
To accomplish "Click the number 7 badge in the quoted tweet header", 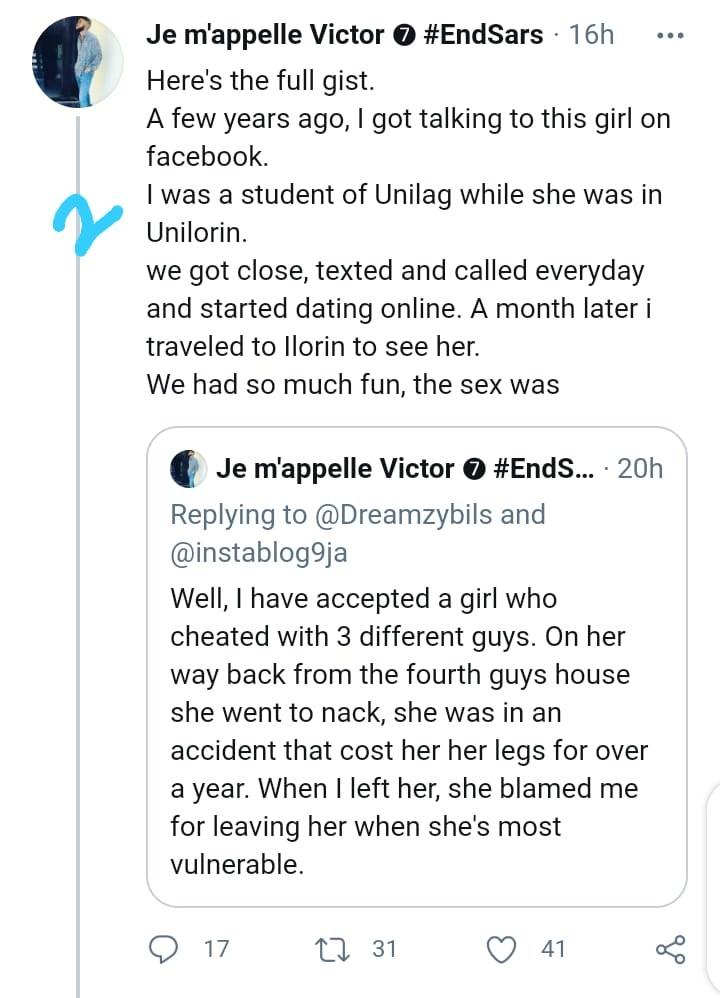I will pos(472,469).
